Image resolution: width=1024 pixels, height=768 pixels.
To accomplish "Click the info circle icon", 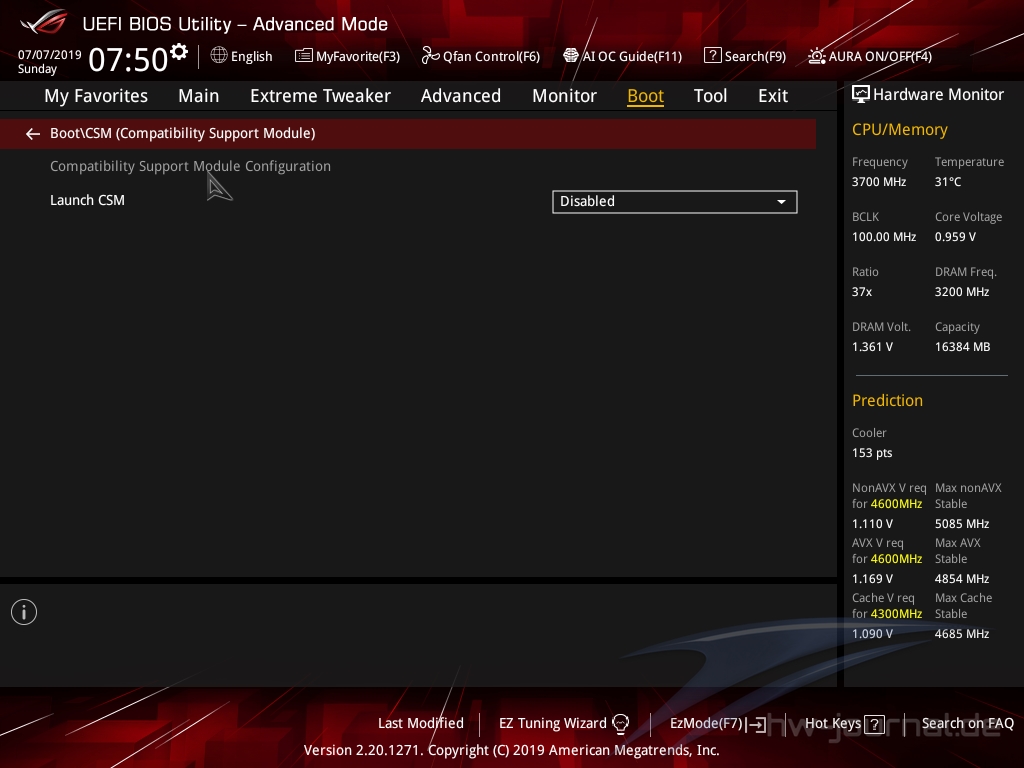I will tap(24, 612).
